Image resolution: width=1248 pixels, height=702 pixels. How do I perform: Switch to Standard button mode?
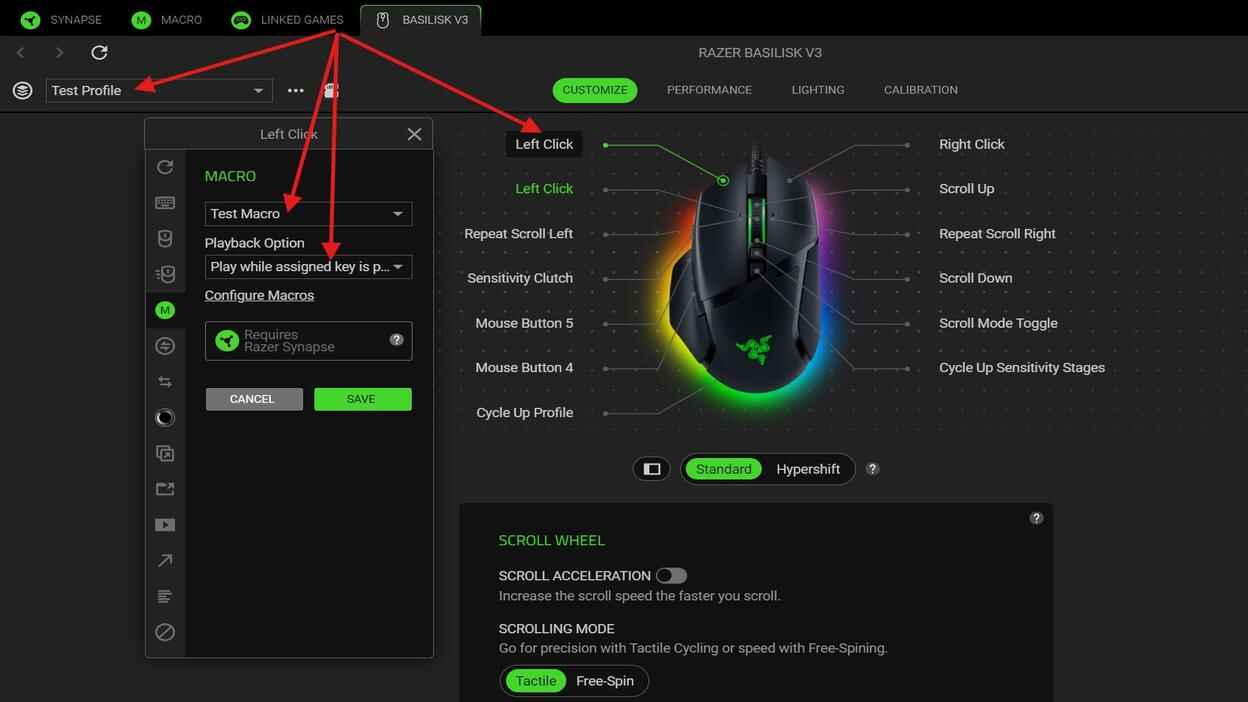point(724,469)
